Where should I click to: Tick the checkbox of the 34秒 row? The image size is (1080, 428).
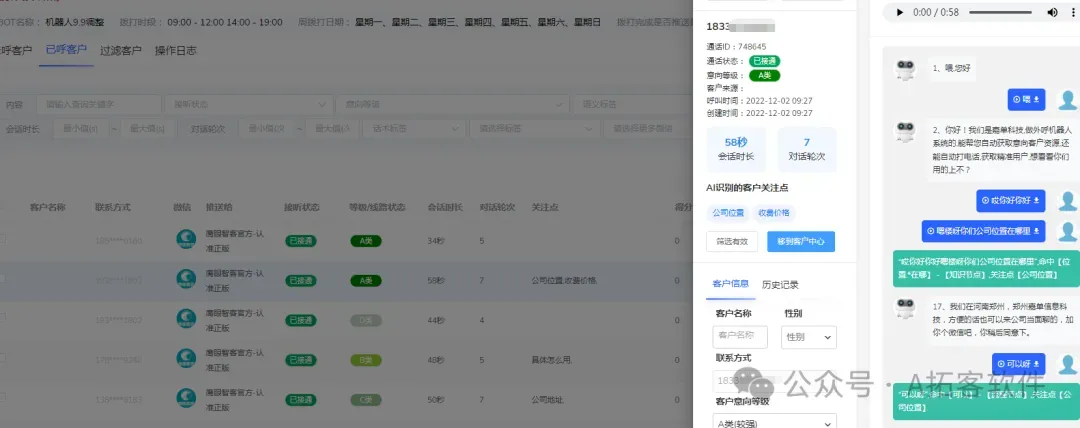click(2, 238)
